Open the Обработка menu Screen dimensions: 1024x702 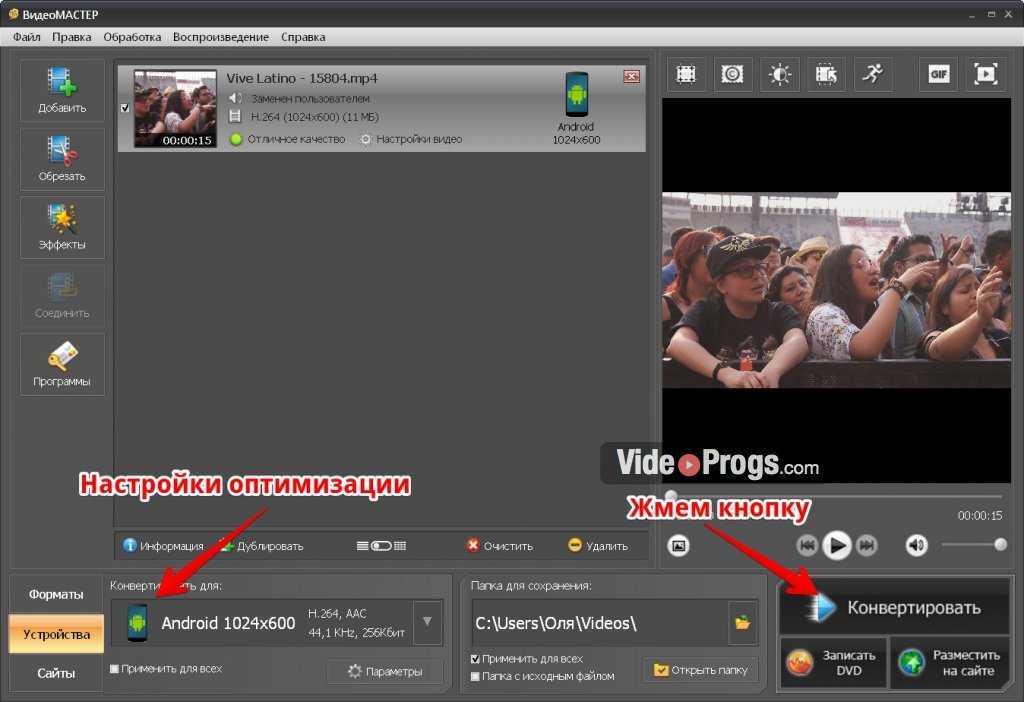[132, 37]
